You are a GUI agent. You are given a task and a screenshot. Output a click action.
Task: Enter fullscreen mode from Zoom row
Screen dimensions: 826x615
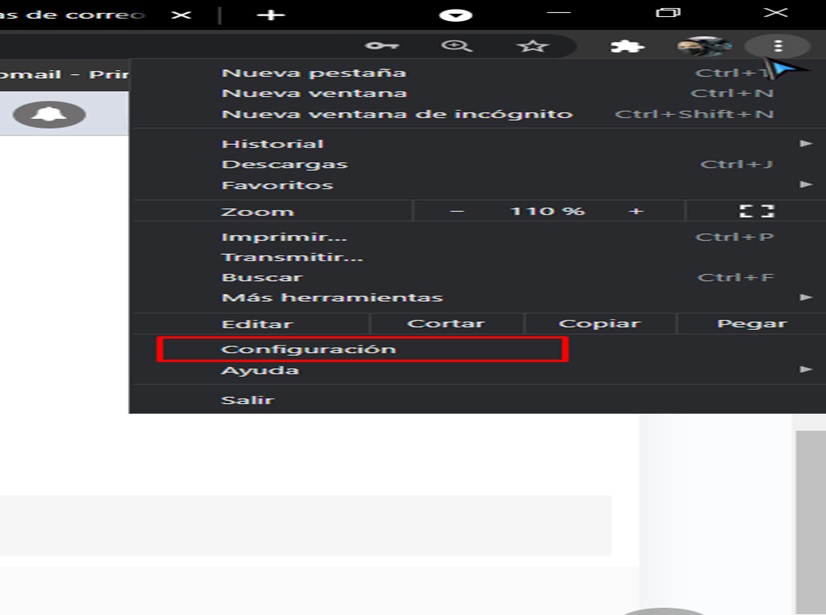point(756,211)
